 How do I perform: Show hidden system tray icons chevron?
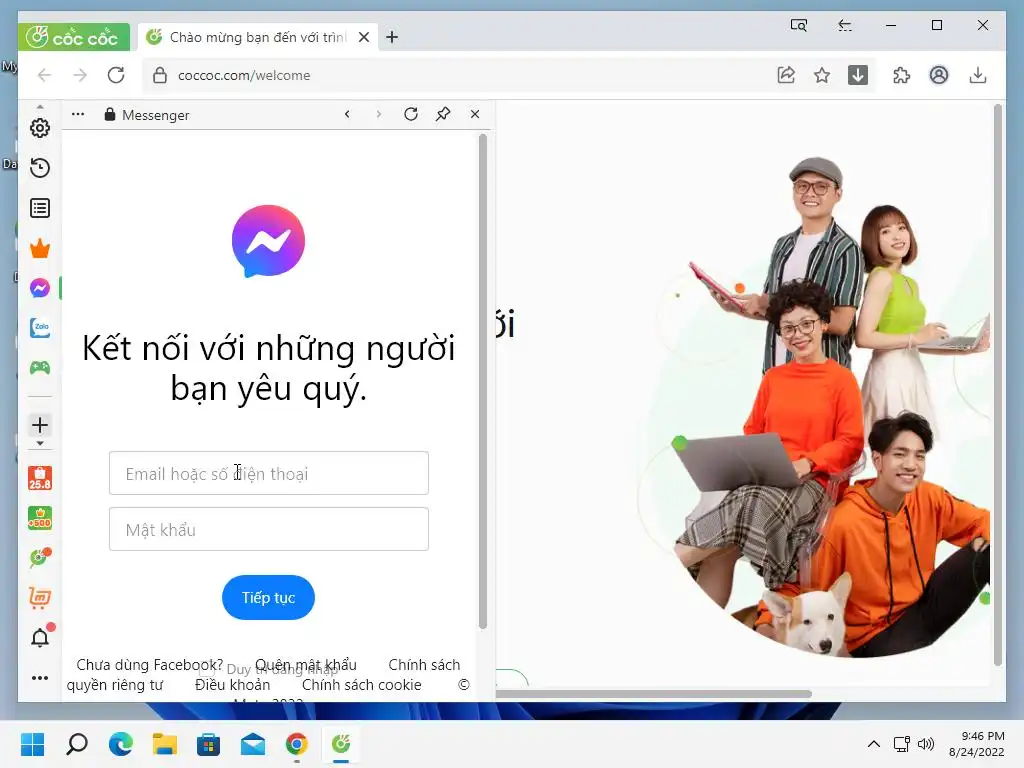pyautogui.click(x=874, y=744)
